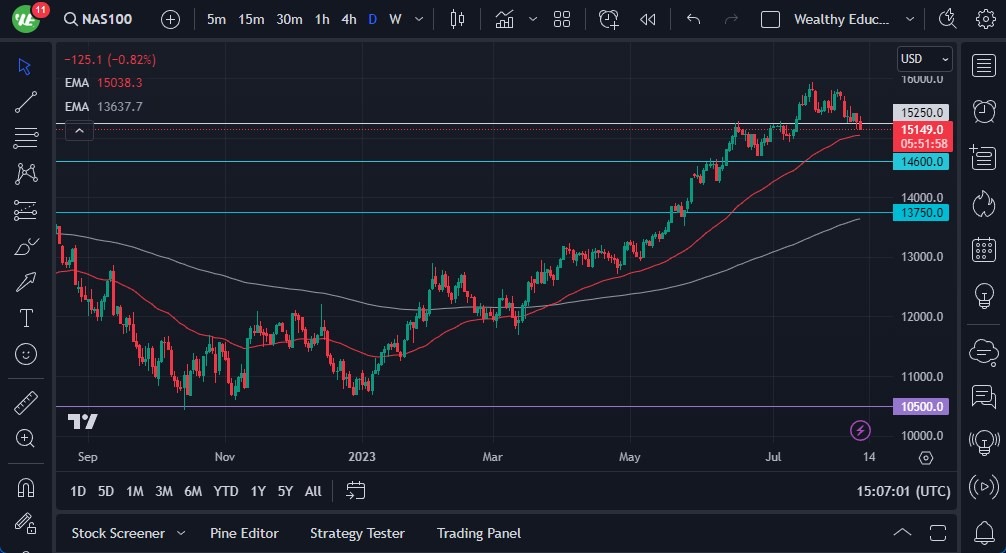1006x553 pixels.
Task: Open the USD currency dropdown
Action: click(923, 59)
